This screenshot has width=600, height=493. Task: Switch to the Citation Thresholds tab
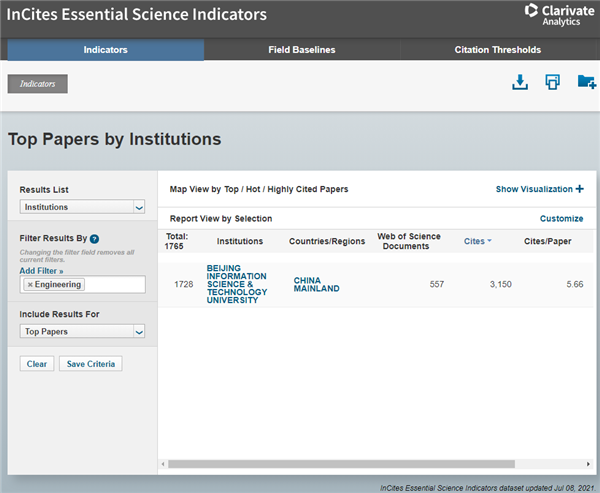point(497,50)
